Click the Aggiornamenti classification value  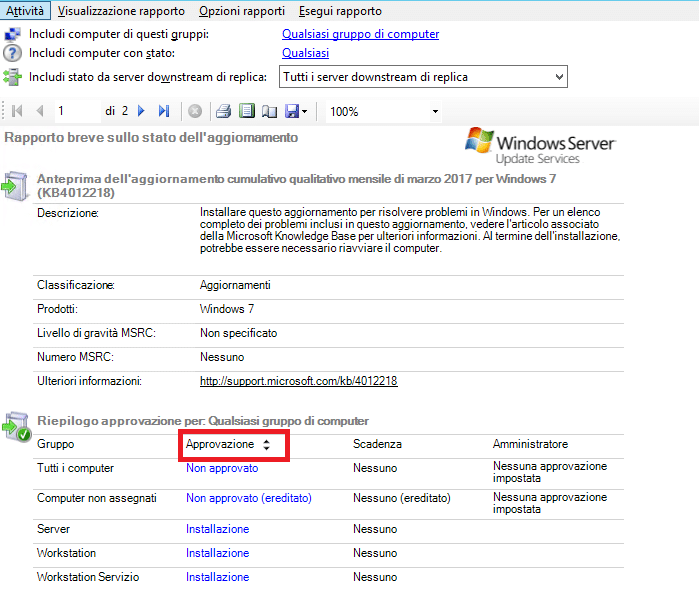(x=235, y=285)
